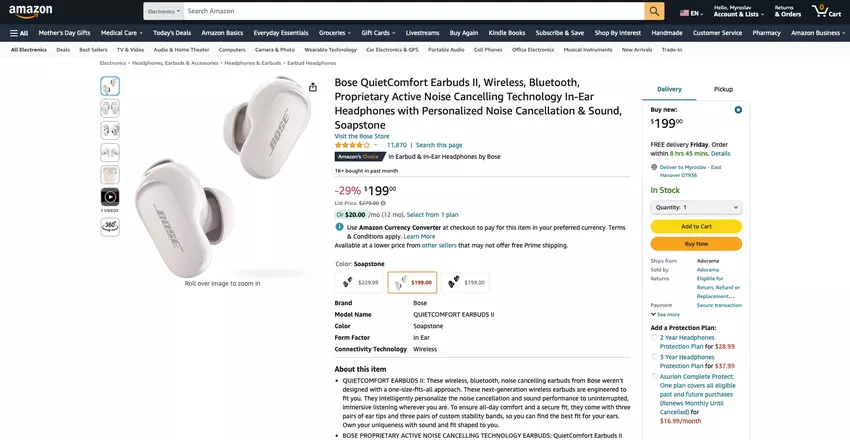This screenshot has height=440, width=850.
Task: Check the 3 Year Headphones Protection Plan
Action: click(x=654, y=357)
